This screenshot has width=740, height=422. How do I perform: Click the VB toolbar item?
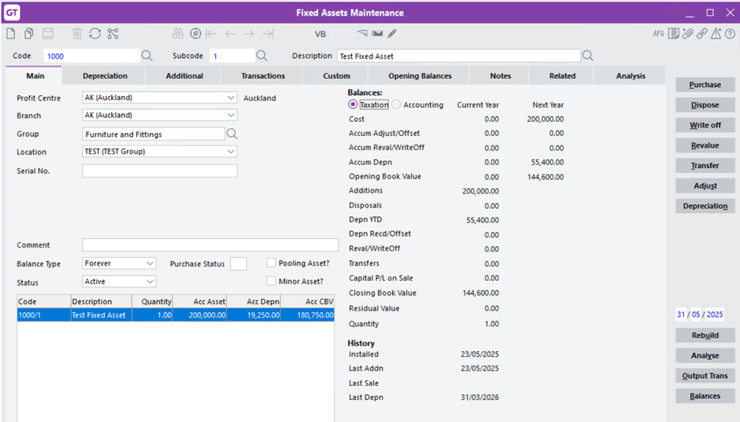pos(320,34)
